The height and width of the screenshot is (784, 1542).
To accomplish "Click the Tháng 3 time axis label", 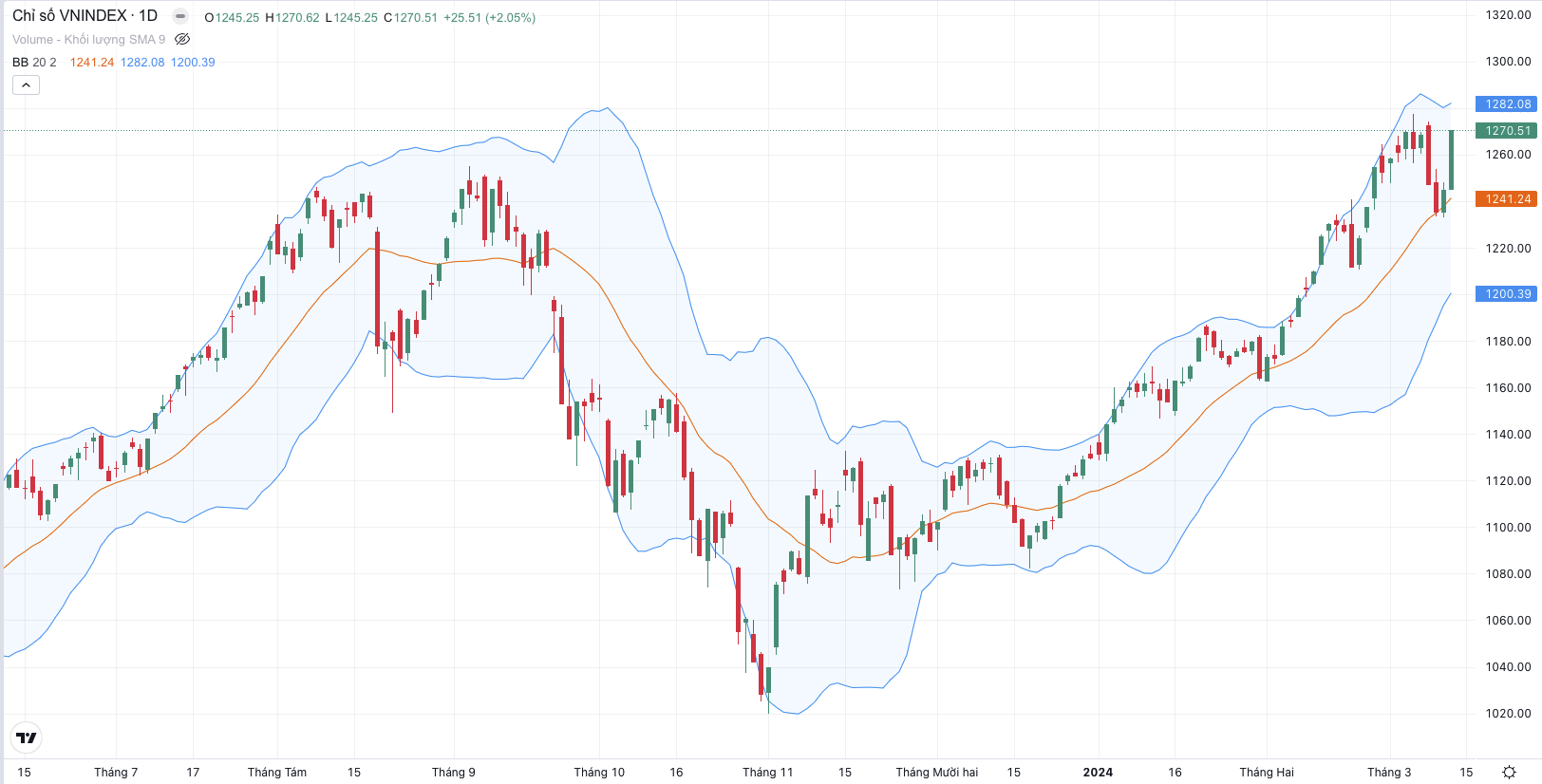I will [1389, 772].
